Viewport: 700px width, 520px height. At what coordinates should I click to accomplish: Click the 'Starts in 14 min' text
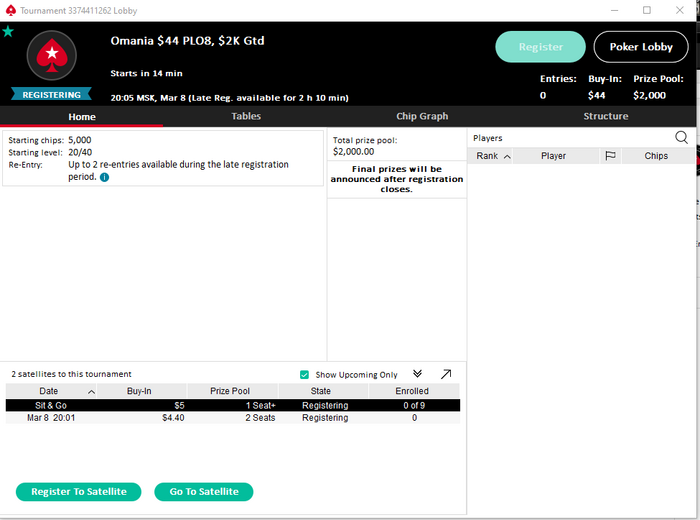click(x=146, y=73)
